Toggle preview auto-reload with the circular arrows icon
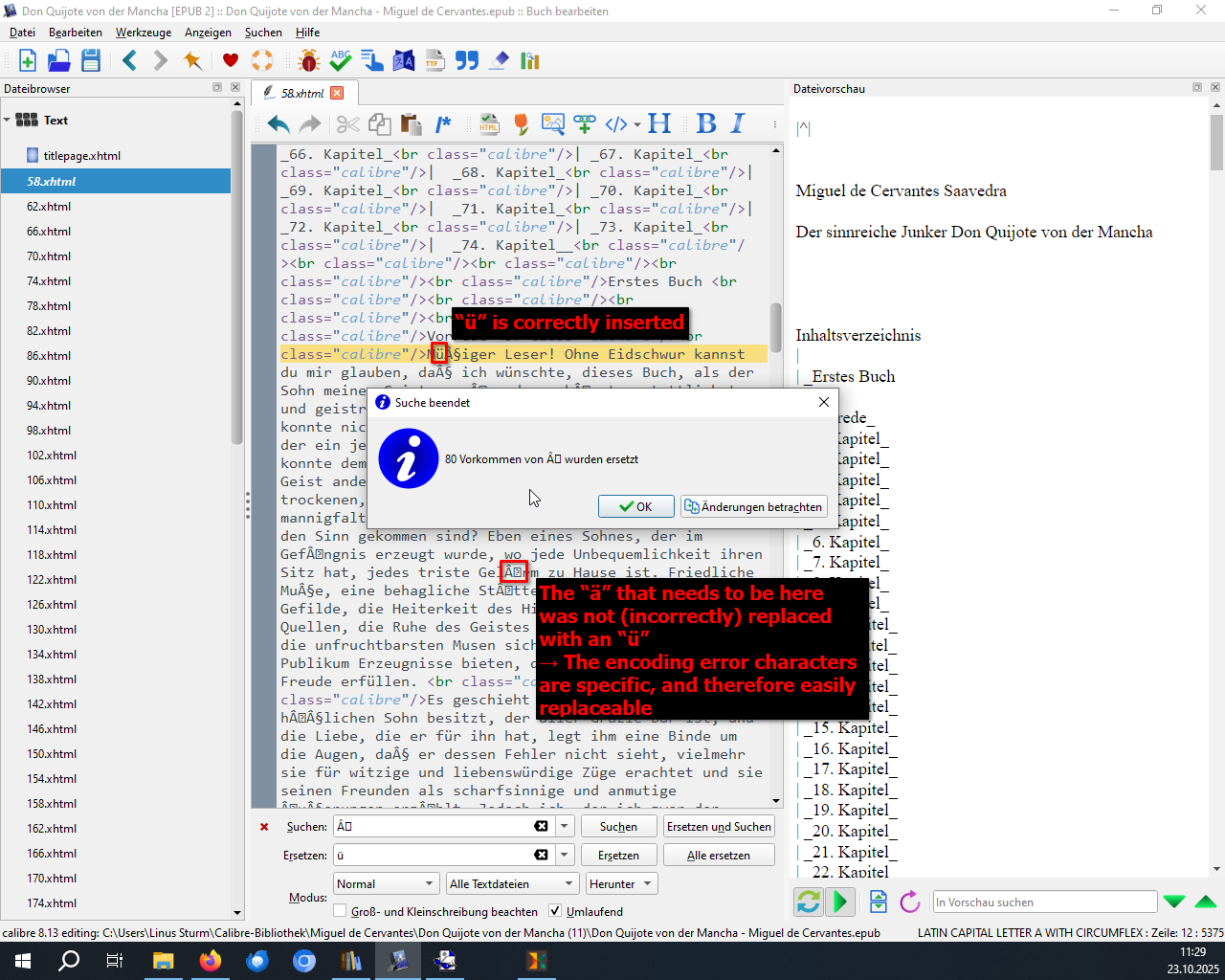Viewport: 1225px width, 980px height. 809,902
